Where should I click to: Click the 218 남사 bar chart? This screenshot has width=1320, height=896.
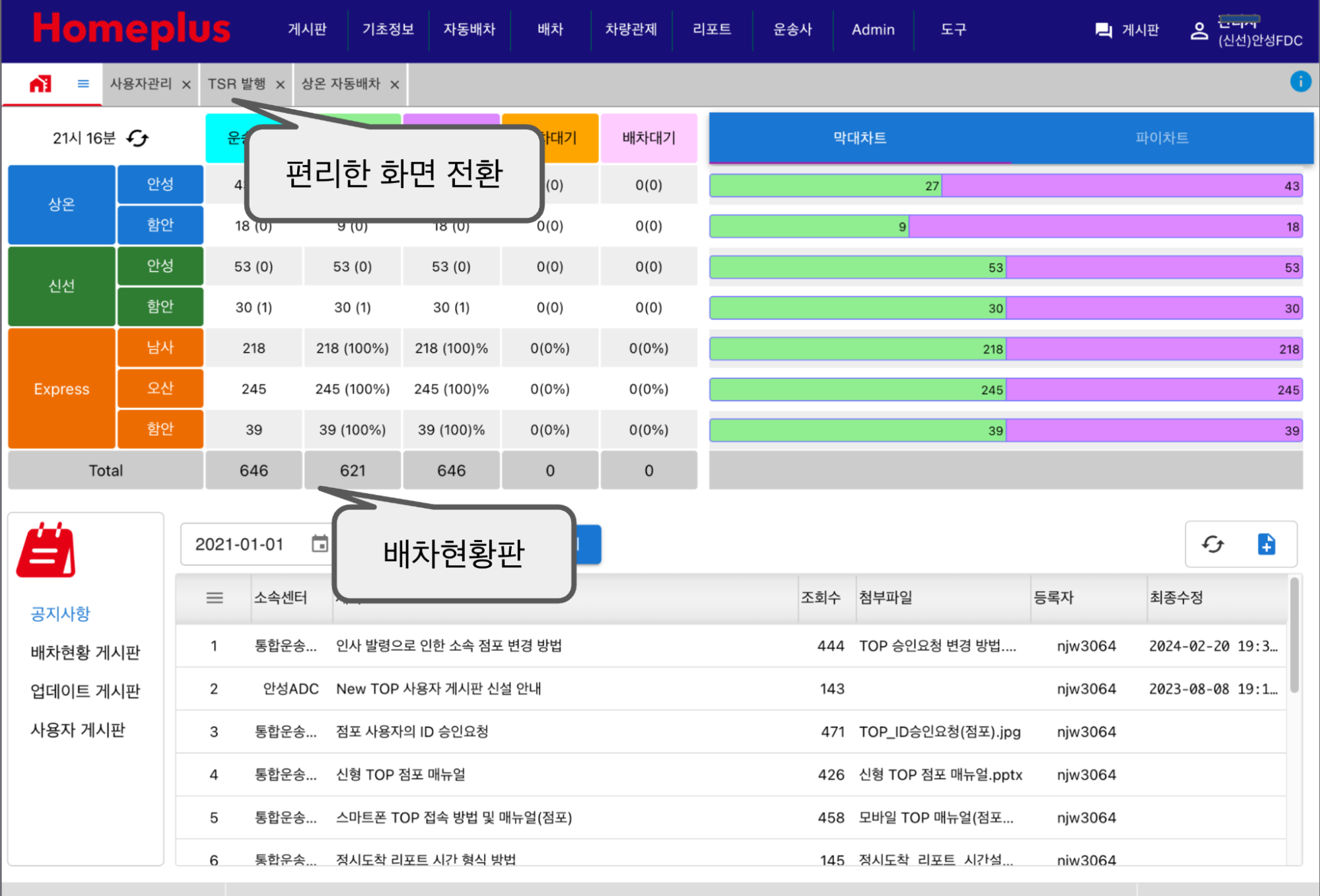(1006, 349)
